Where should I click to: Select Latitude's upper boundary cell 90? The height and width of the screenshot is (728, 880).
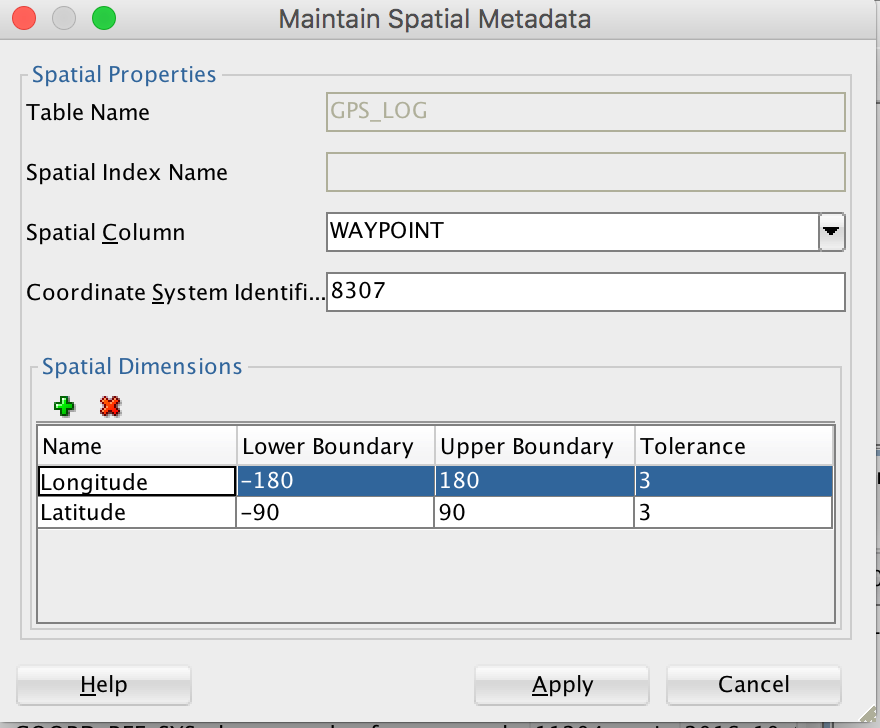pos(534,513)
